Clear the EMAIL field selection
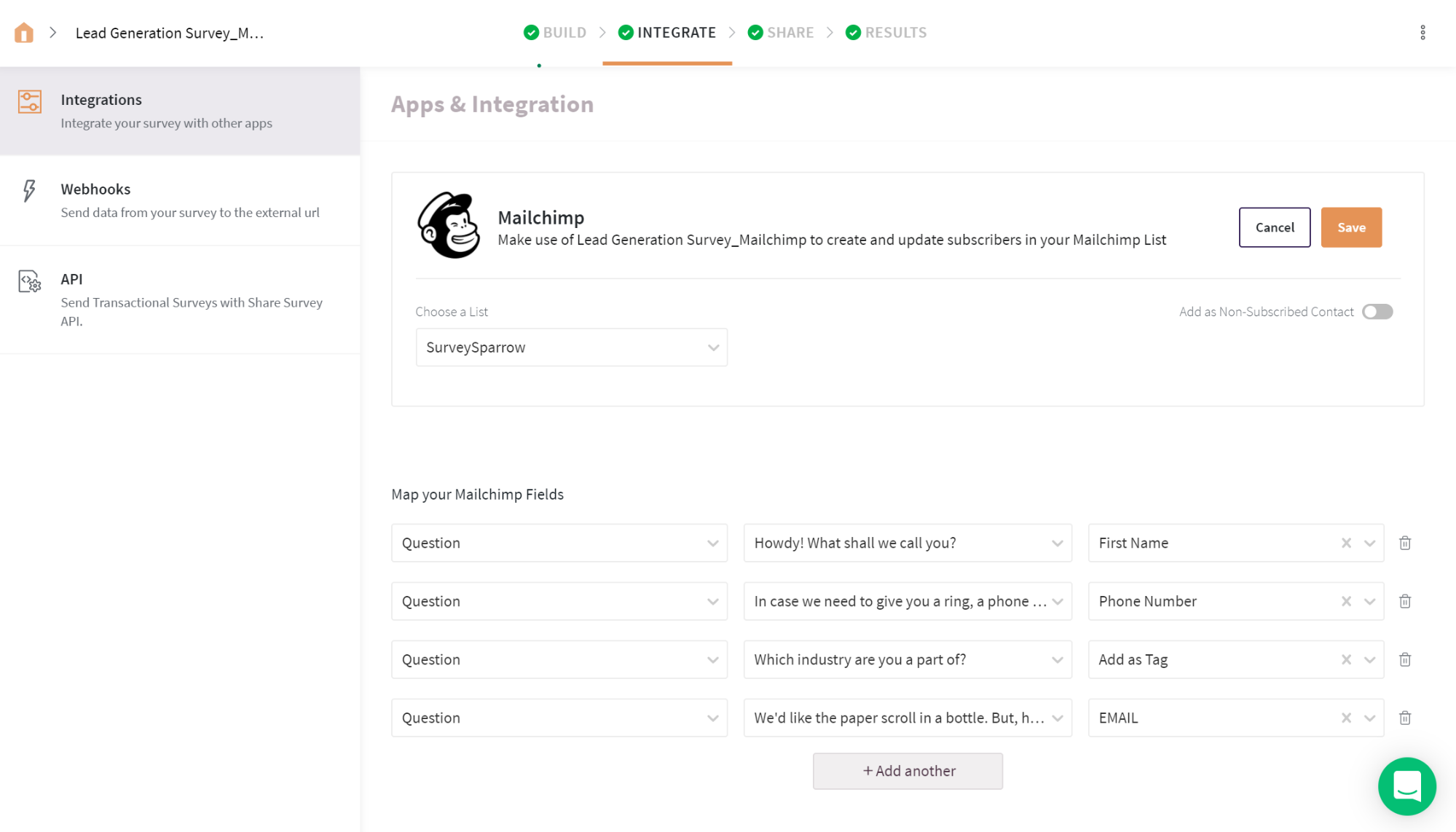The width and height of the screenshot is (1456, 832). (x=1346, y=718)
